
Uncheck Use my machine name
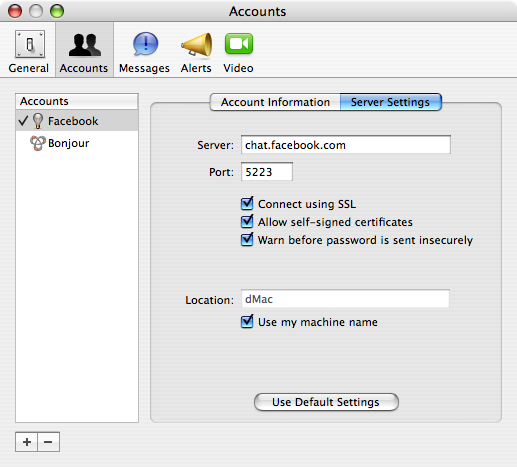(x=247, y=321)
